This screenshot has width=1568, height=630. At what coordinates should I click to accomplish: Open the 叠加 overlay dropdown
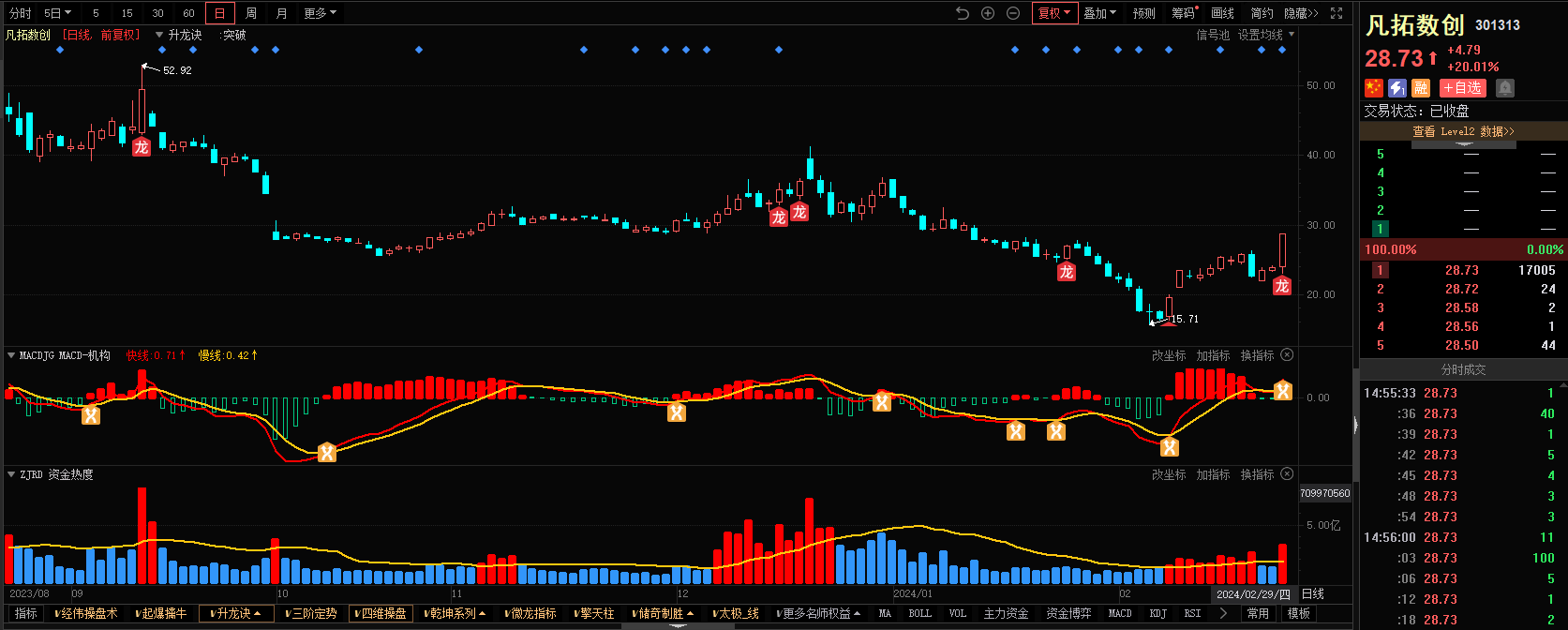pyautogui.click(x=1099, y=13)
